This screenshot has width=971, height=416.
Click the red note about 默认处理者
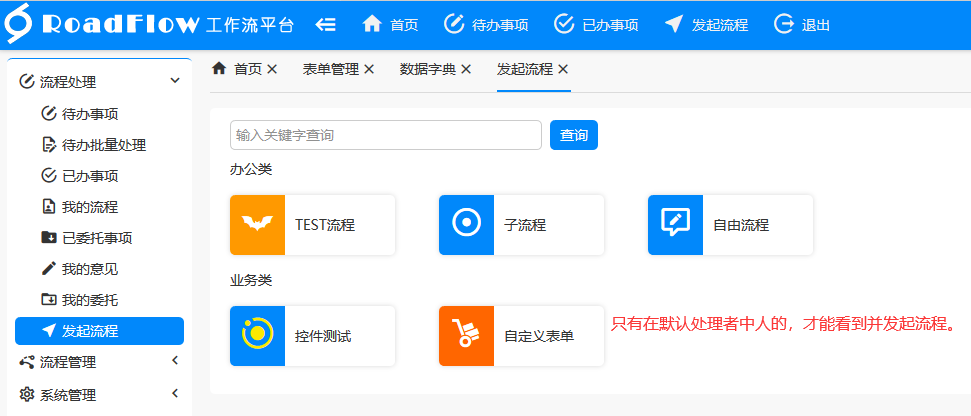(x=784, y=324)
